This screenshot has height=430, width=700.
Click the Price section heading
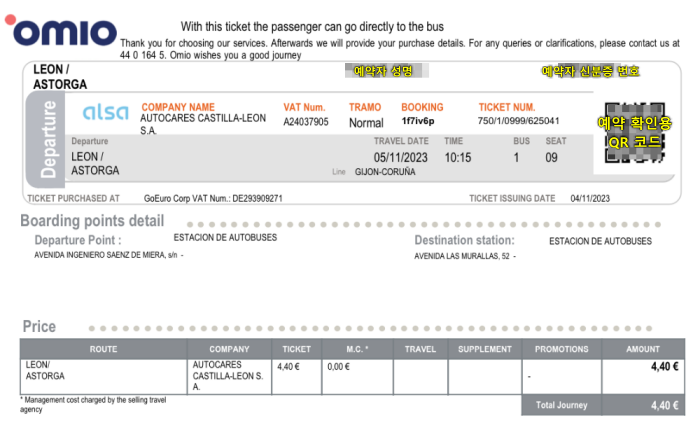[39, 326]
